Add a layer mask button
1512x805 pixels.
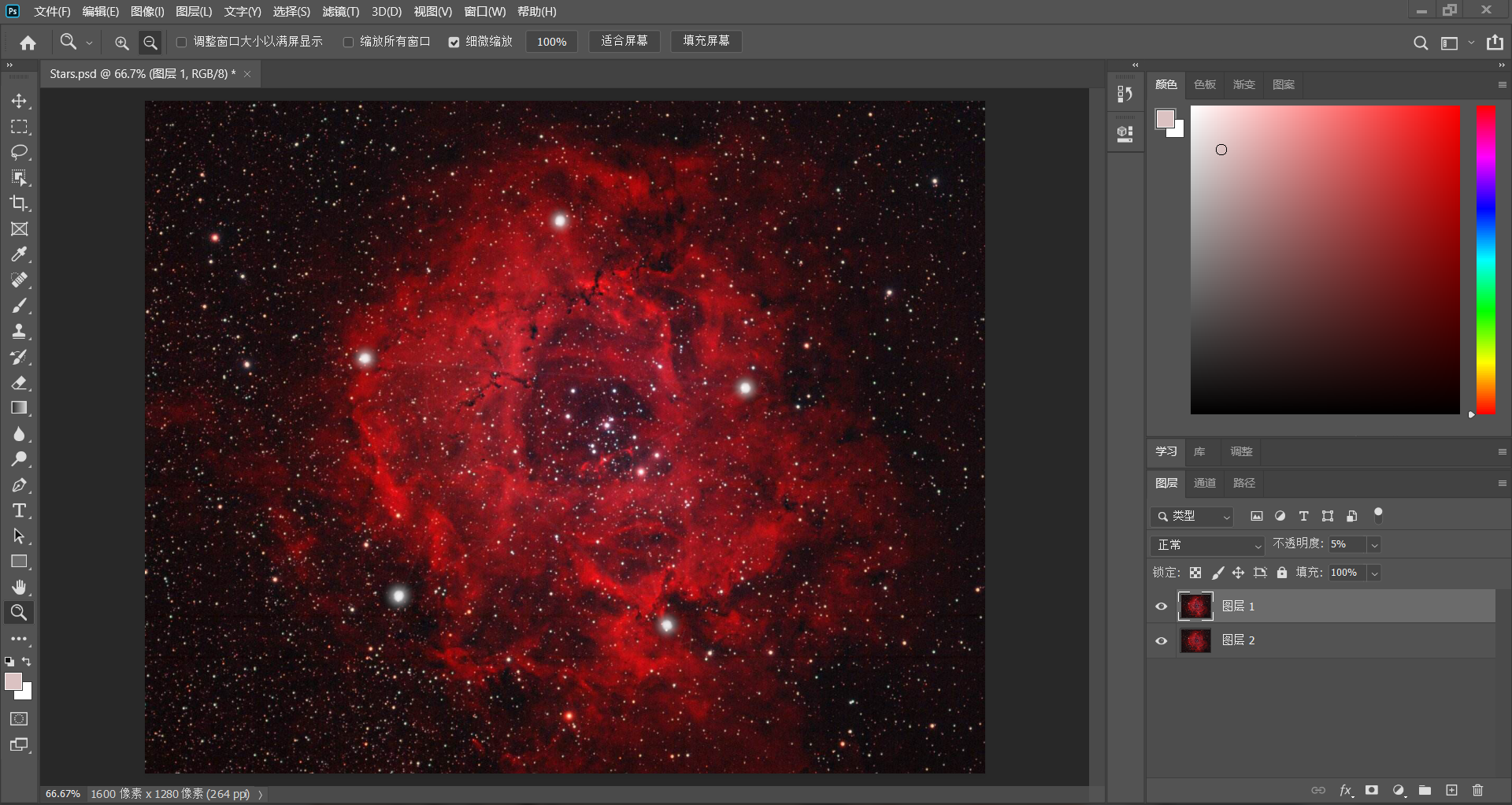tap(1372, 790)
